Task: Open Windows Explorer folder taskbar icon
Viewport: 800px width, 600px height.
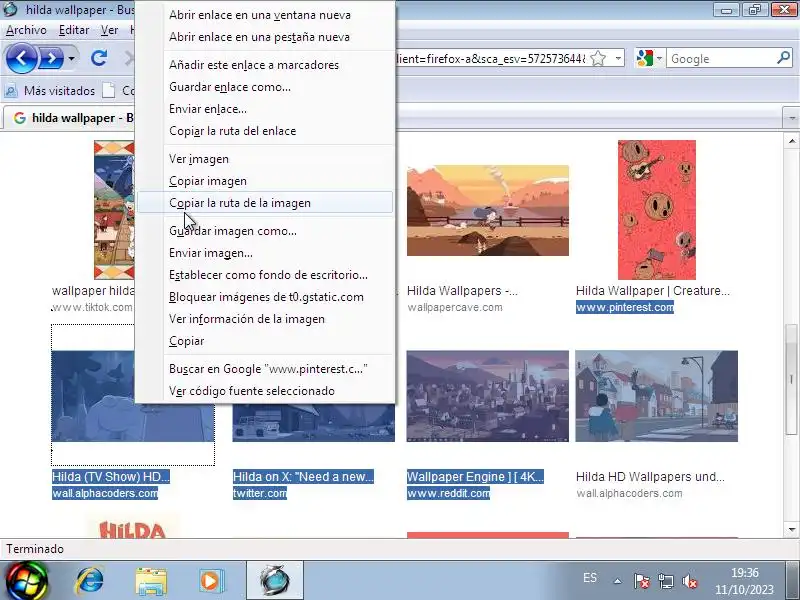Action: click(x=151, y=581)
